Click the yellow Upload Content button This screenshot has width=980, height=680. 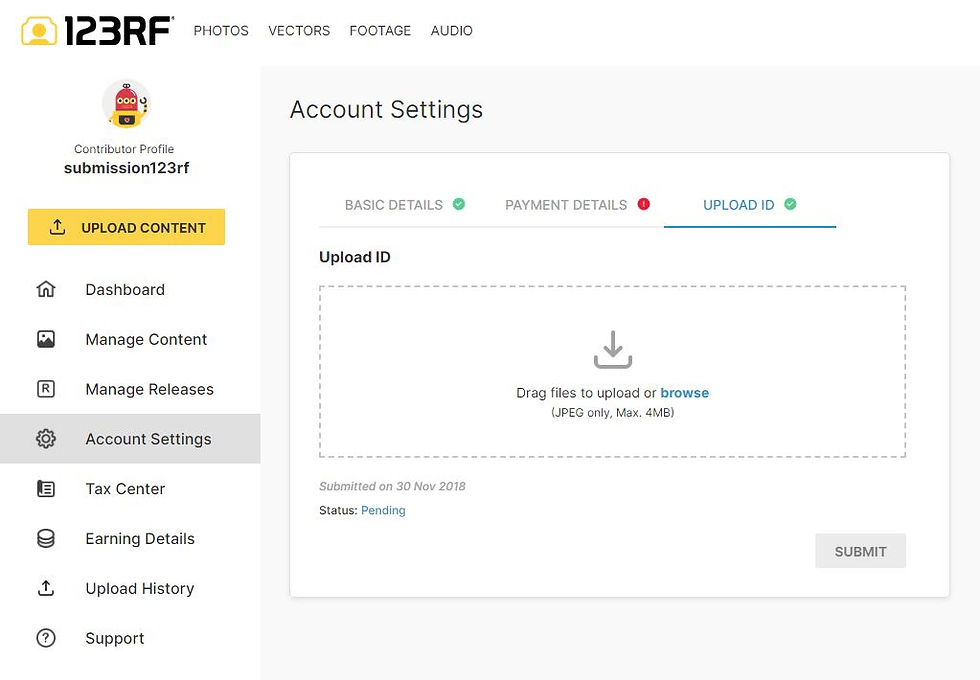tap(126, 227)
